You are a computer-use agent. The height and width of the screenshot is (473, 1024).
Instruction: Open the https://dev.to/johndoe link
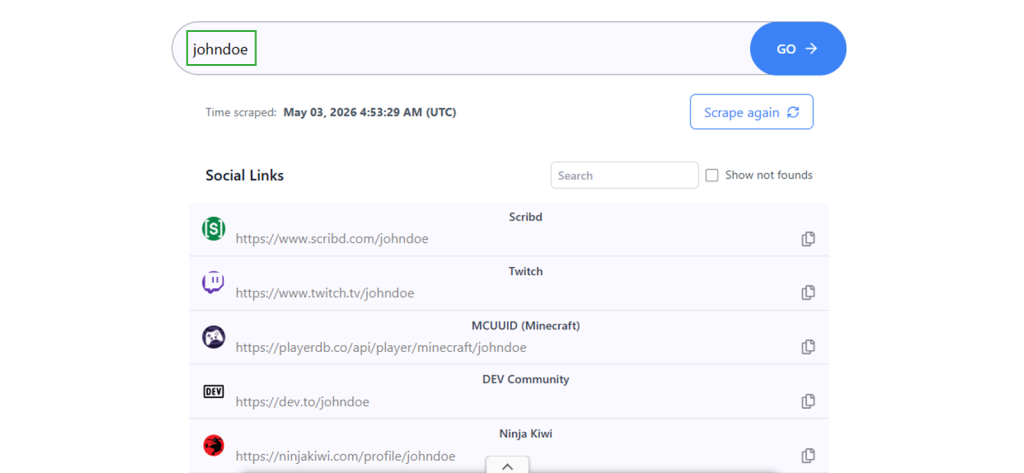point(302,402)
